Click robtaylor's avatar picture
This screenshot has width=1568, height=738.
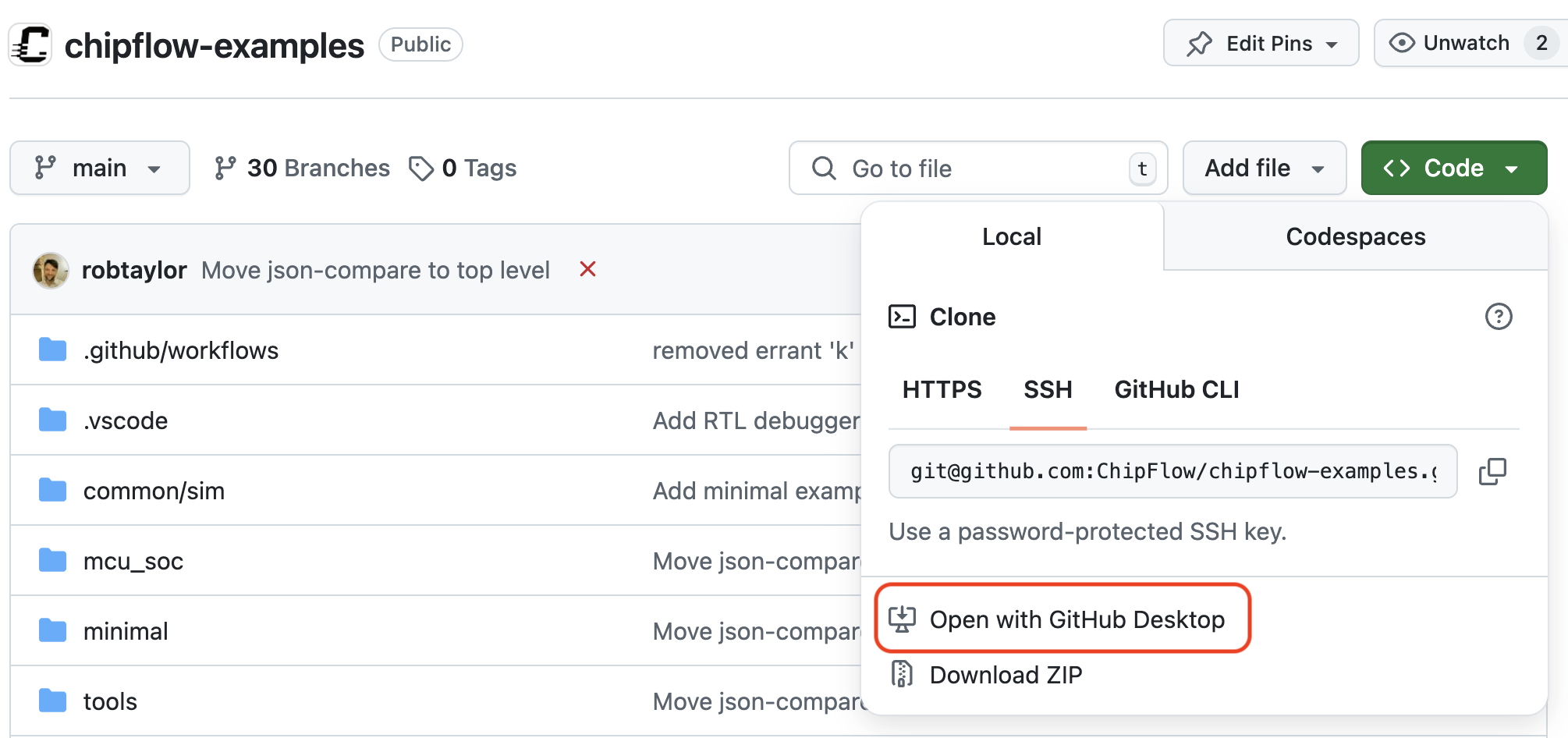[50, 269]
